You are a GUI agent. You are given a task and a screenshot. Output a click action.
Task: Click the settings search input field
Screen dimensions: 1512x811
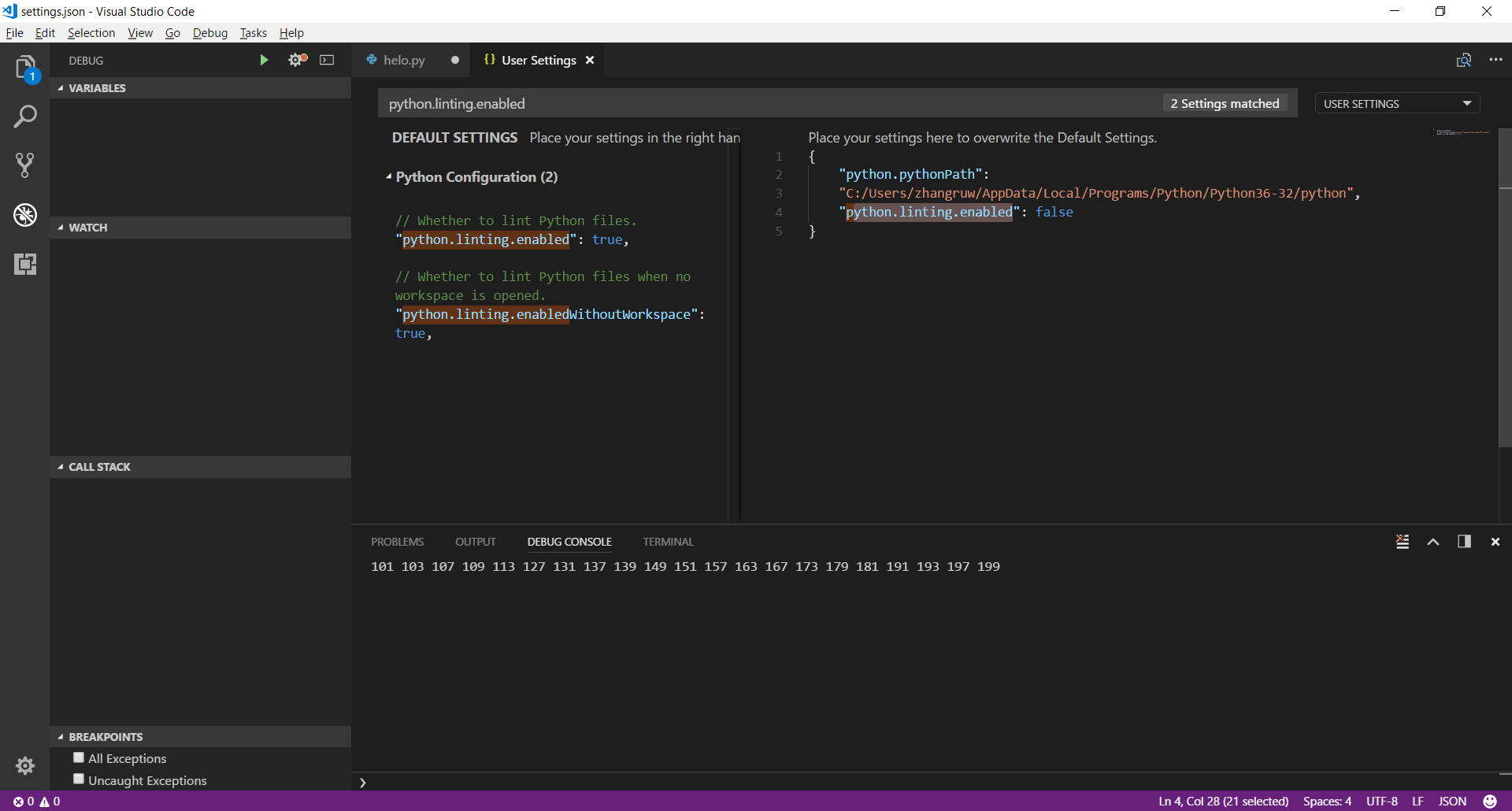(x=772, y=103)
